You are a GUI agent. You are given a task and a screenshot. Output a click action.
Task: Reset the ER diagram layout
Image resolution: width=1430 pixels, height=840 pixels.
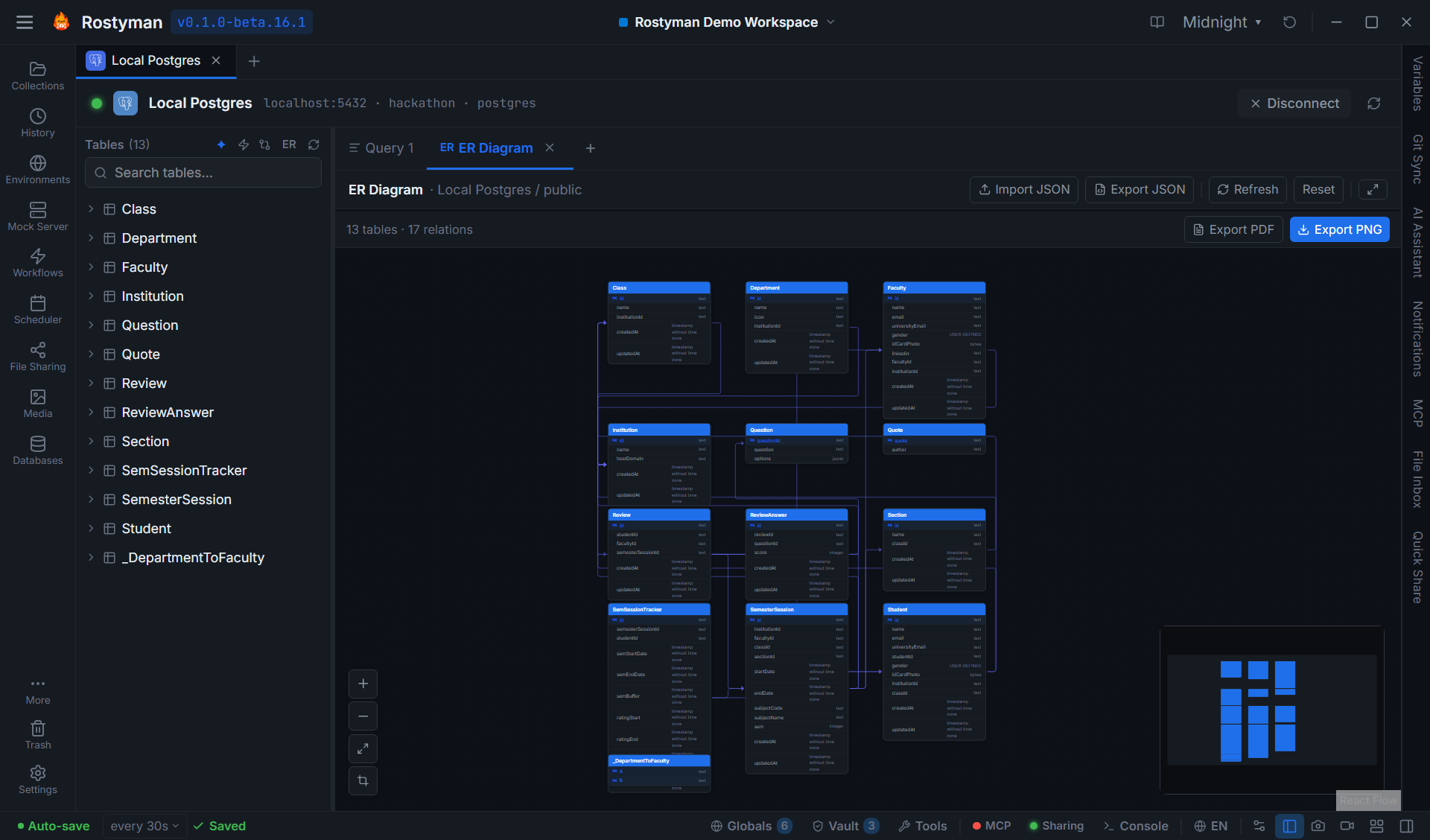(1318, 190)
